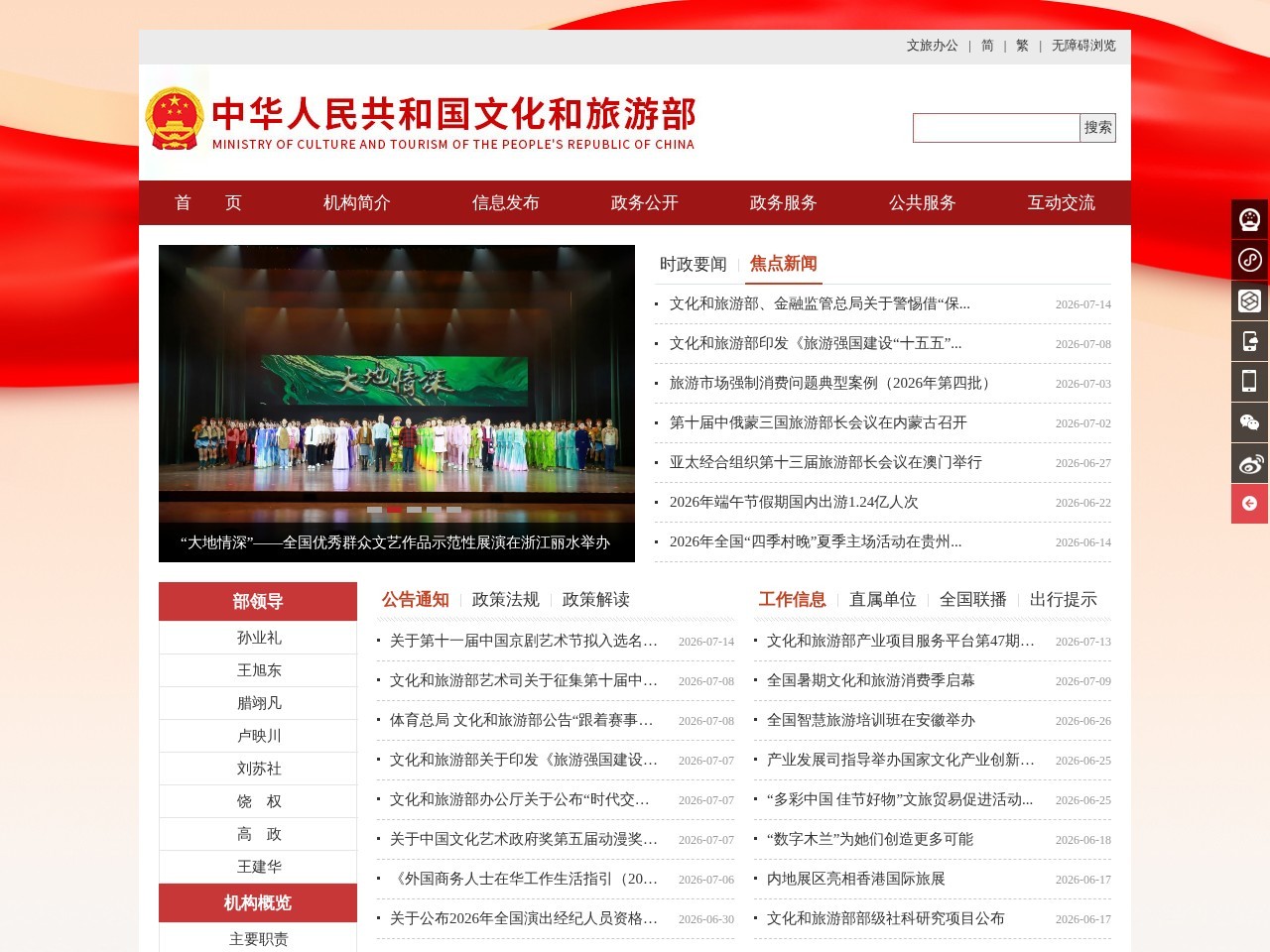Open the 公共服务 navigation menu
This screenshot has width=1270, height=952.
pyautogui.click(x=923, y=202)
